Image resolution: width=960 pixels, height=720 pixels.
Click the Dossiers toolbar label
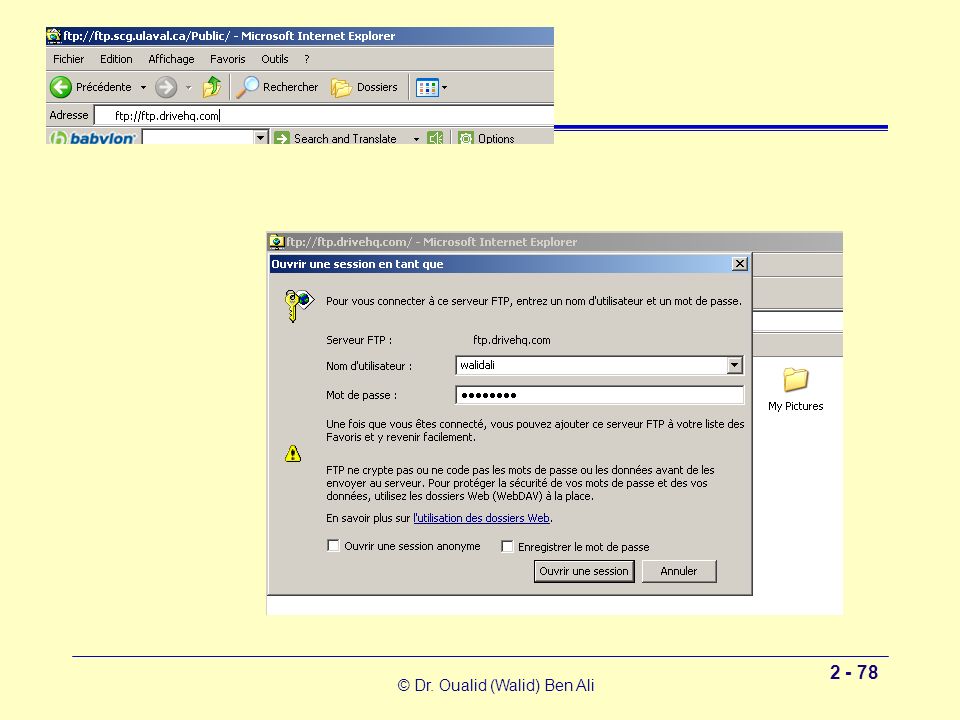pyautogui.click(x=377, y=87)
